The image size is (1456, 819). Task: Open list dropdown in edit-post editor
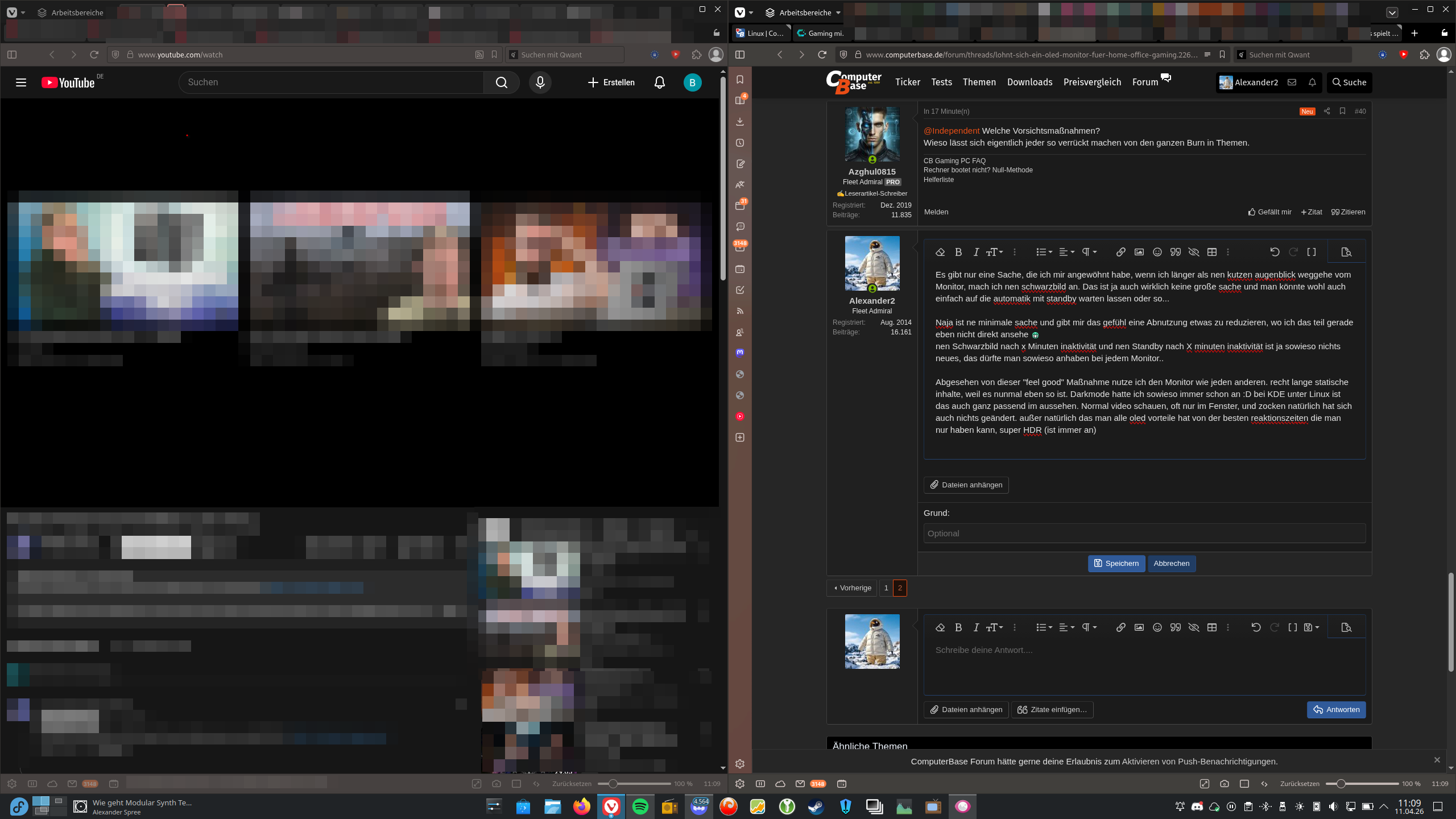[x=1044, y=252]
